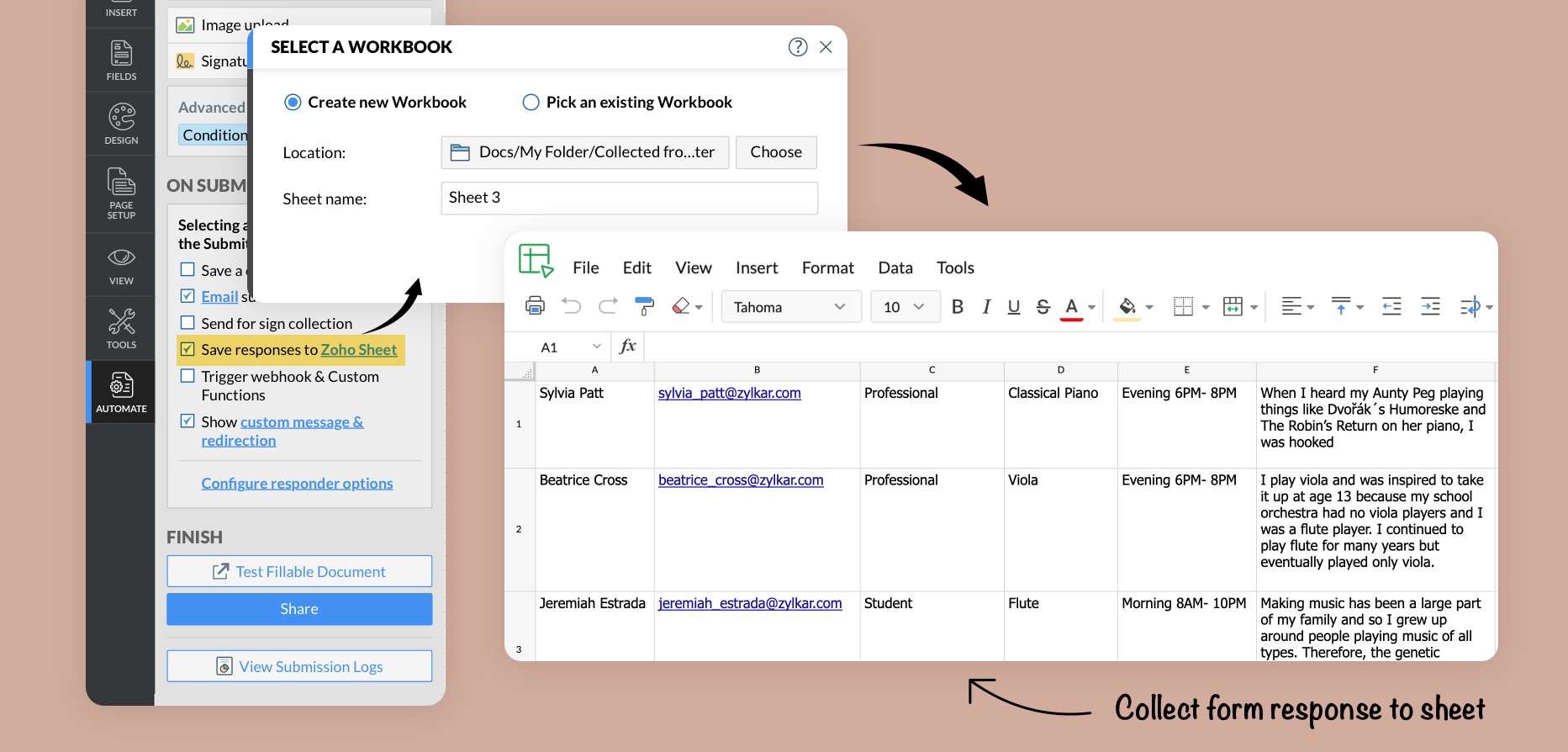1568x752 pixels.
Task: Click the clear formatting eraser icon
Action: coord(681,306)
